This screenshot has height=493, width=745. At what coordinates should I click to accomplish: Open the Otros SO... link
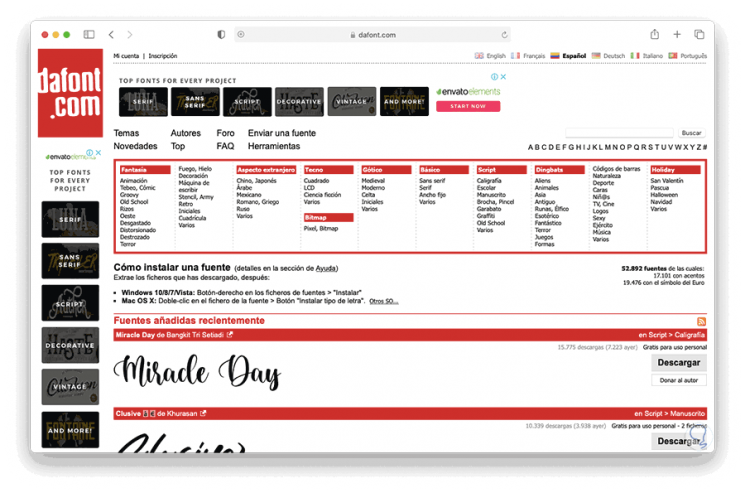click(x=384, y=301)
